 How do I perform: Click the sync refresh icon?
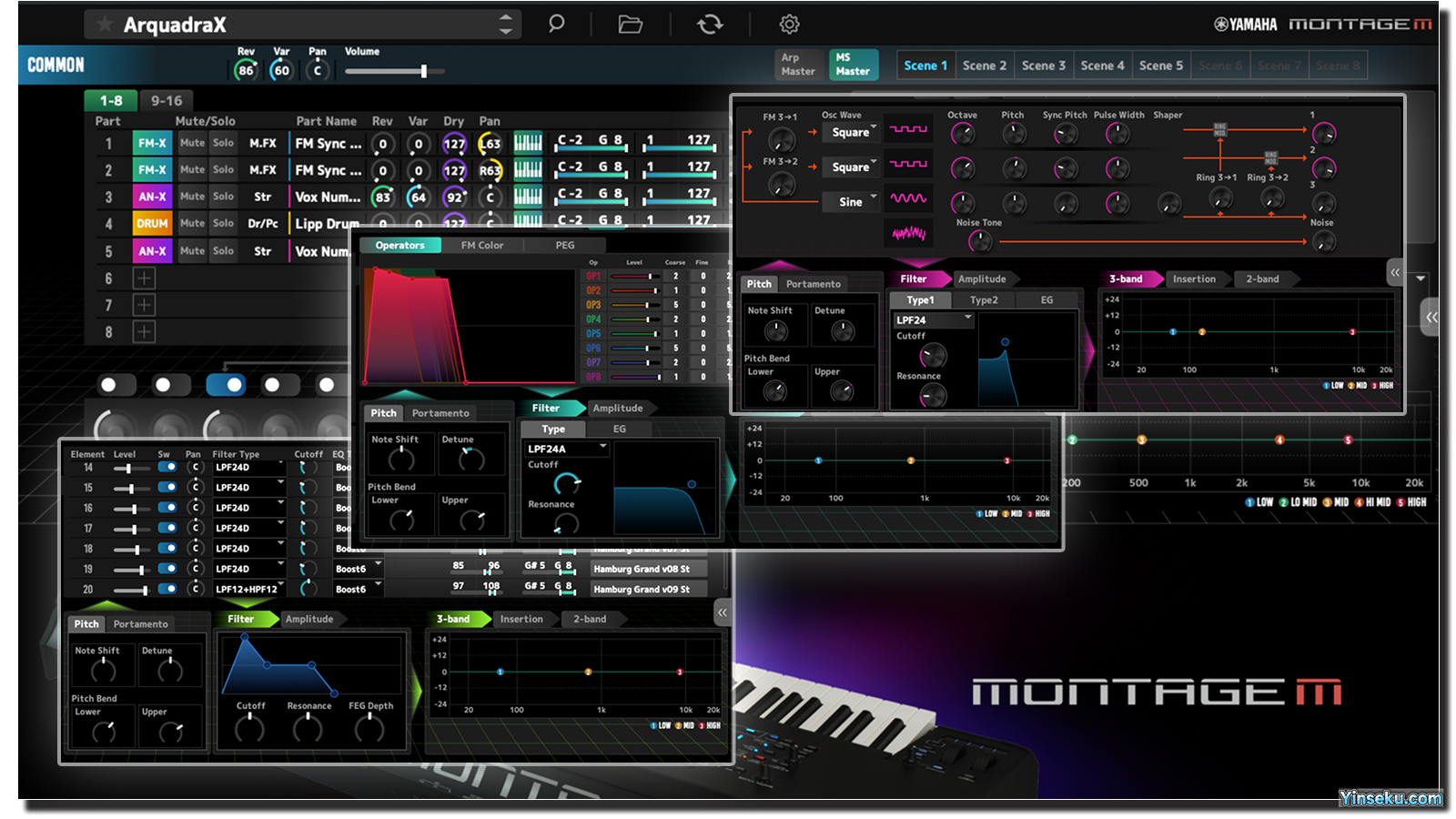[710, 24]
